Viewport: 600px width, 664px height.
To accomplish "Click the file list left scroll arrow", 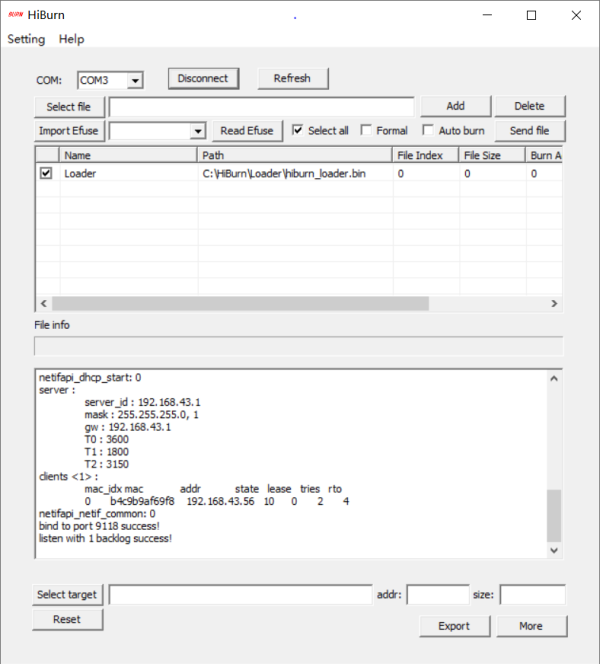I will tap(43, 303).
